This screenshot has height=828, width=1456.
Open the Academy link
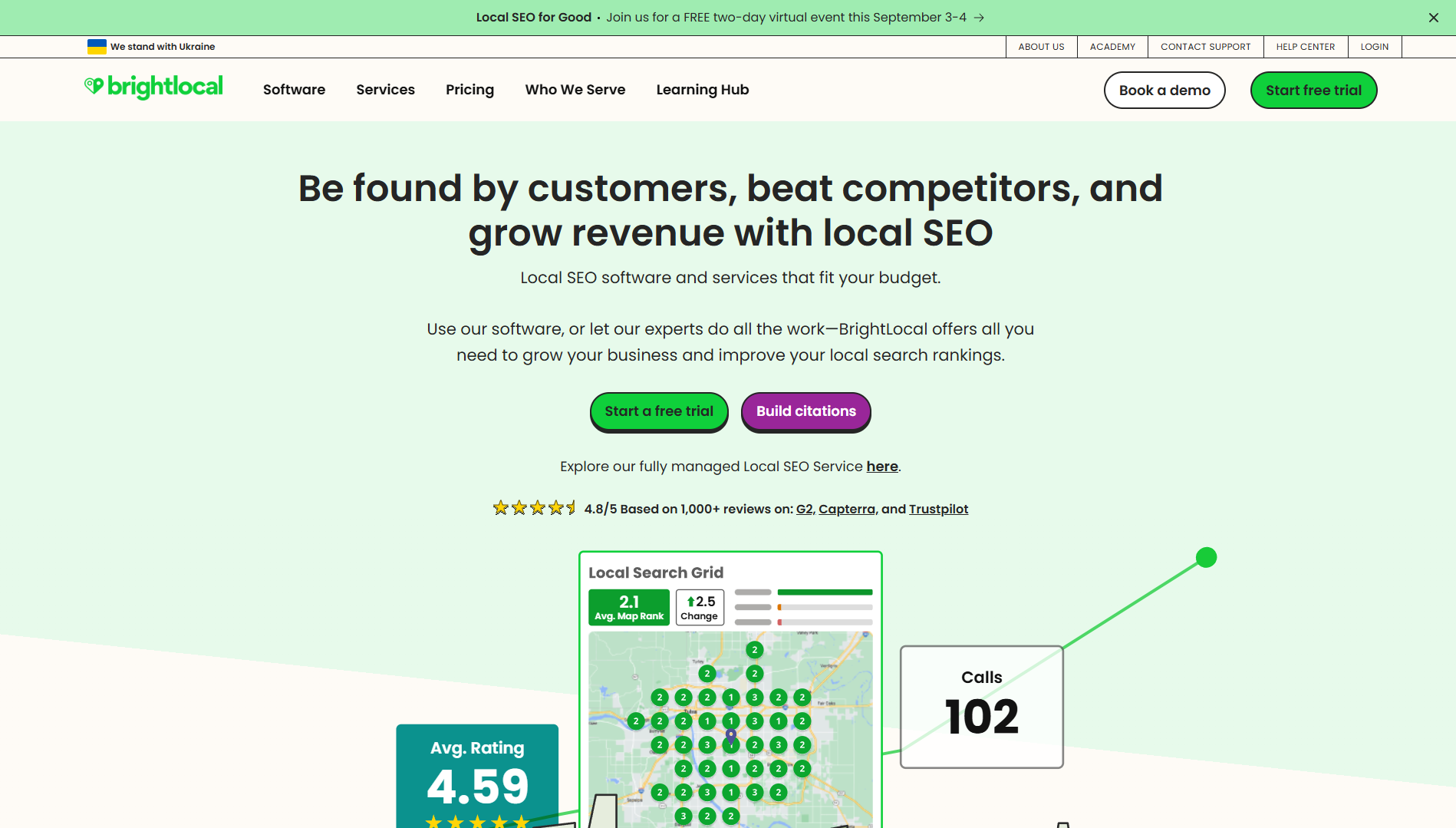(1112, 47)
